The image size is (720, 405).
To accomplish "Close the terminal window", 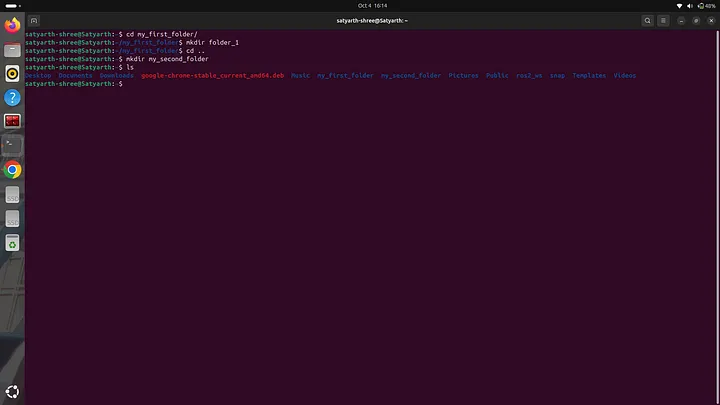I will pos(711,21).
